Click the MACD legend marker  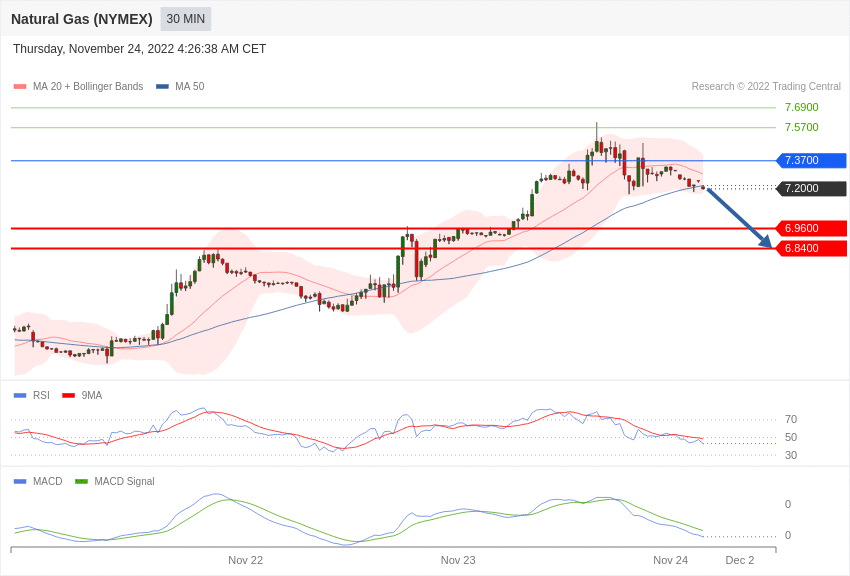click(20, 481)
